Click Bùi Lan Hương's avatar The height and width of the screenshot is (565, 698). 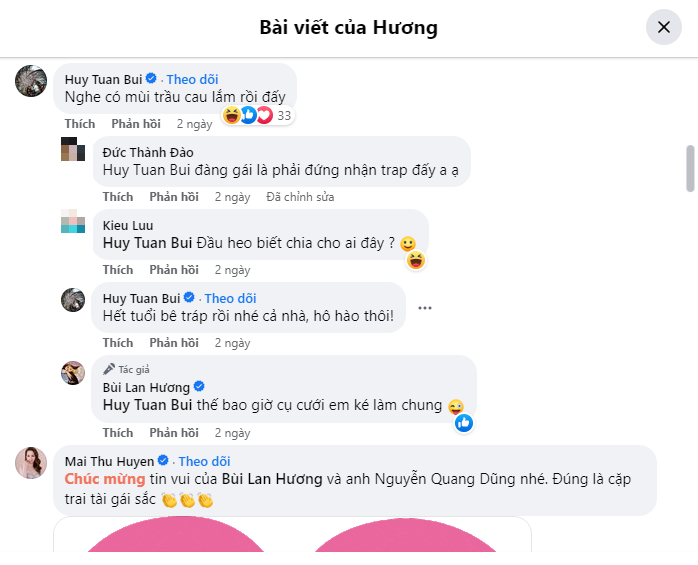coord(73,373)
